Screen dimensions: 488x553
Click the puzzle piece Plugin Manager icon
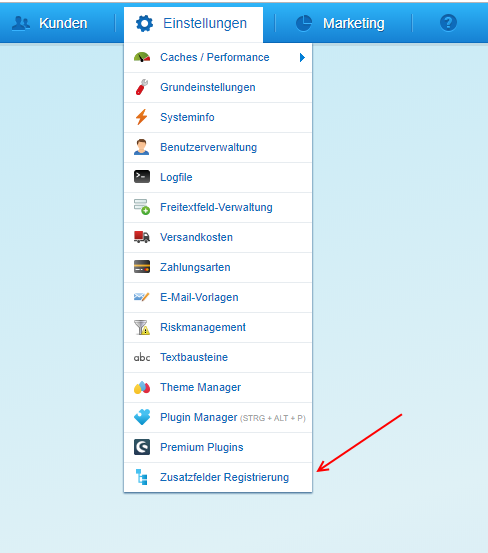point(142,417)
